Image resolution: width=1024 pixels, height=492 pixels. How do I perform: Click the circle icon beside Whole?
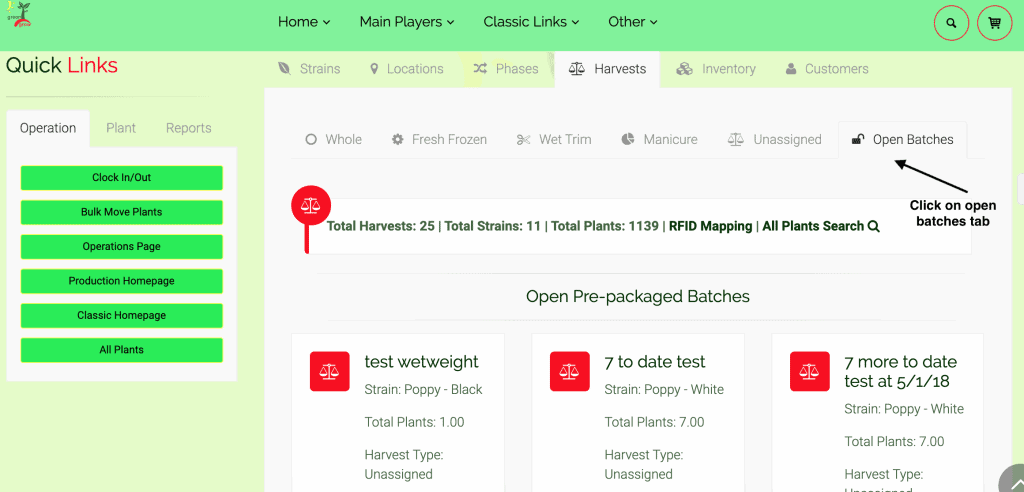point(312,139)
